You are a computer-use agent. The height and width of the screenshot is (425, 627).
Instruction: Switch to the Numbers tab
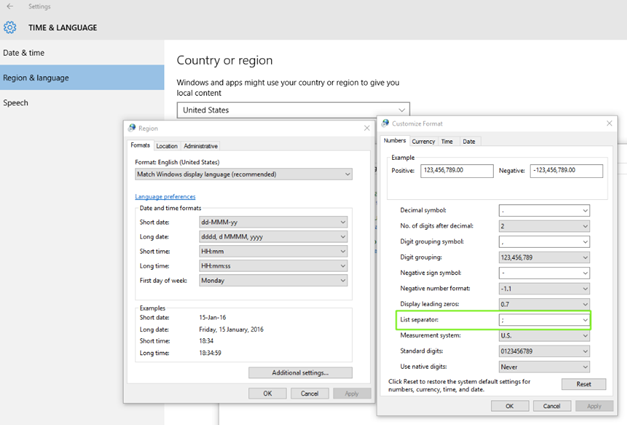coord(395,140)
